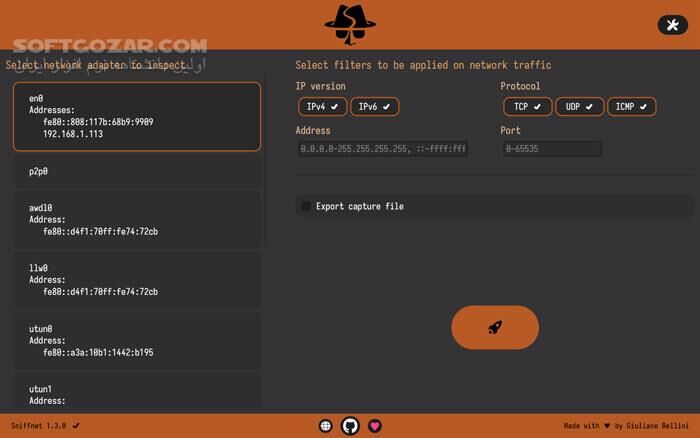Disable the TCP protocol filter
The image size is (700, 438).
point(527,106)
